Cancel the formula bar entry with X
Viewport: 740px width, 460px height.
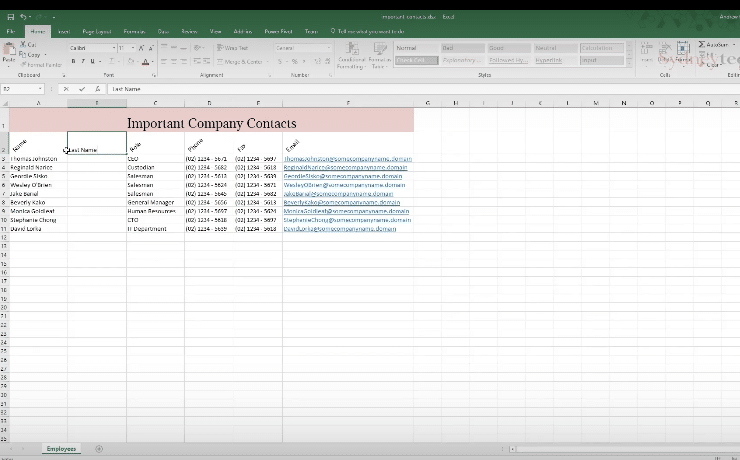[66, 89]
